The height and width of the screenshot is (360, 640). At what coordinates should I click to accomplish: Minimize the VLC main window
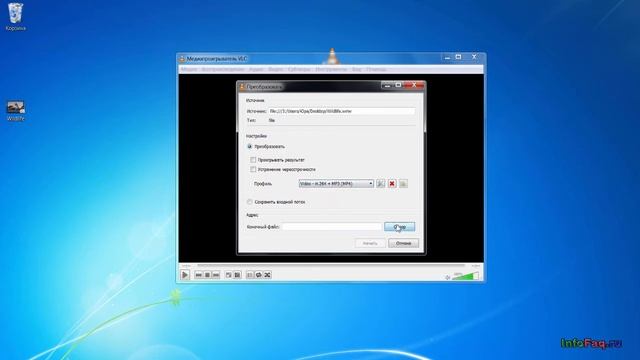[447, 58]
